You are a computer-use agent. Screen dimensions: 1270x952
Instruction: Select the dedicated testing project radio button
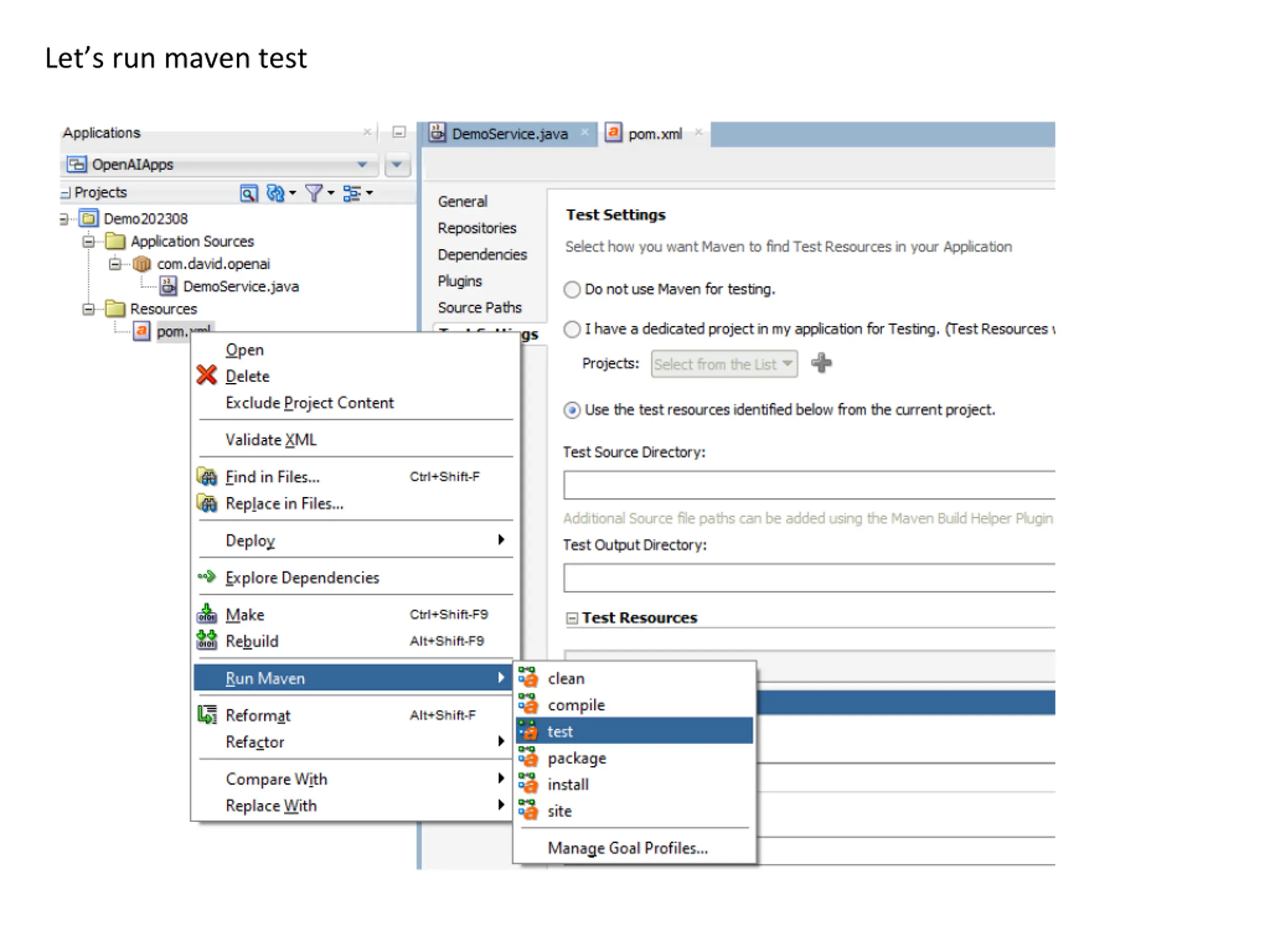click(x=572, y=329)
